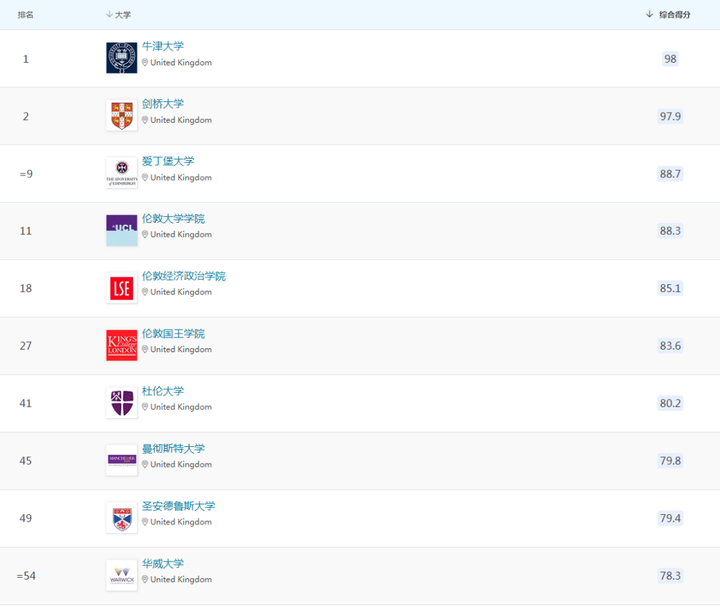The image size is (720, 607).
Task: Open the King's College London logo
Action: click(x=122, y=345)
